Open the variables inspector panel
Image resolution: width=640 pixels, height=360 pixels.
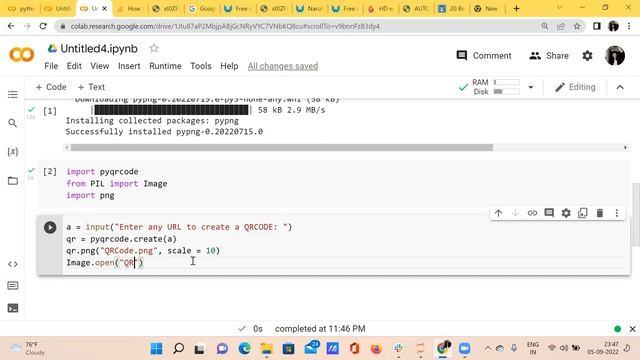[x=13, y=151]
